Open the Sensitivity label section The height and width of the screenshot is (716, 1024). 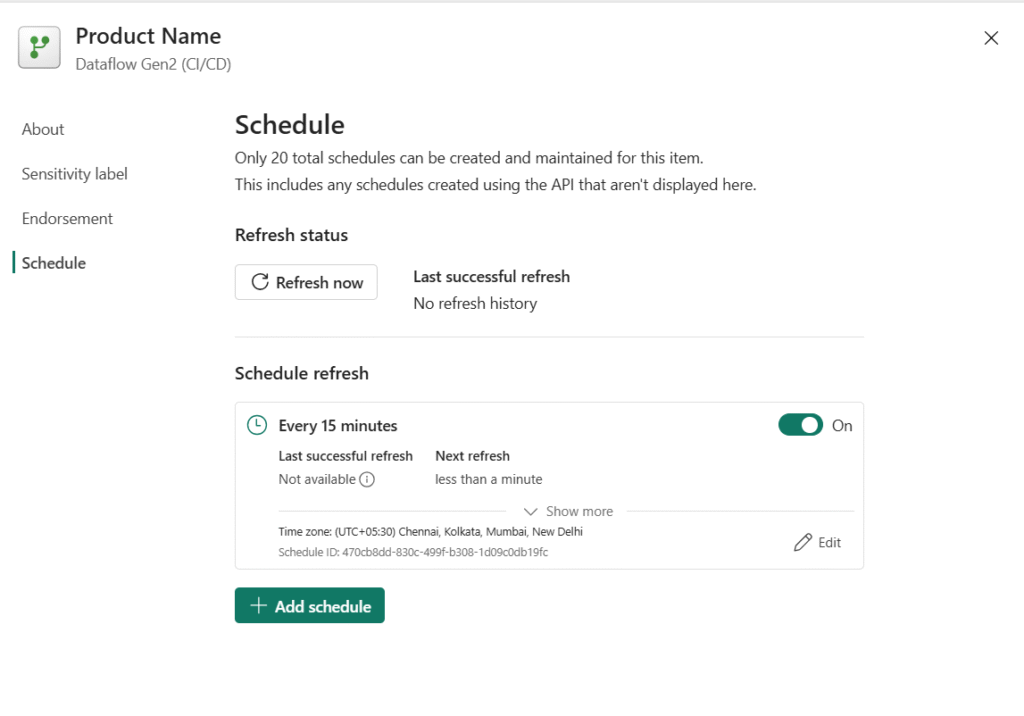click(x=74, y=174)
